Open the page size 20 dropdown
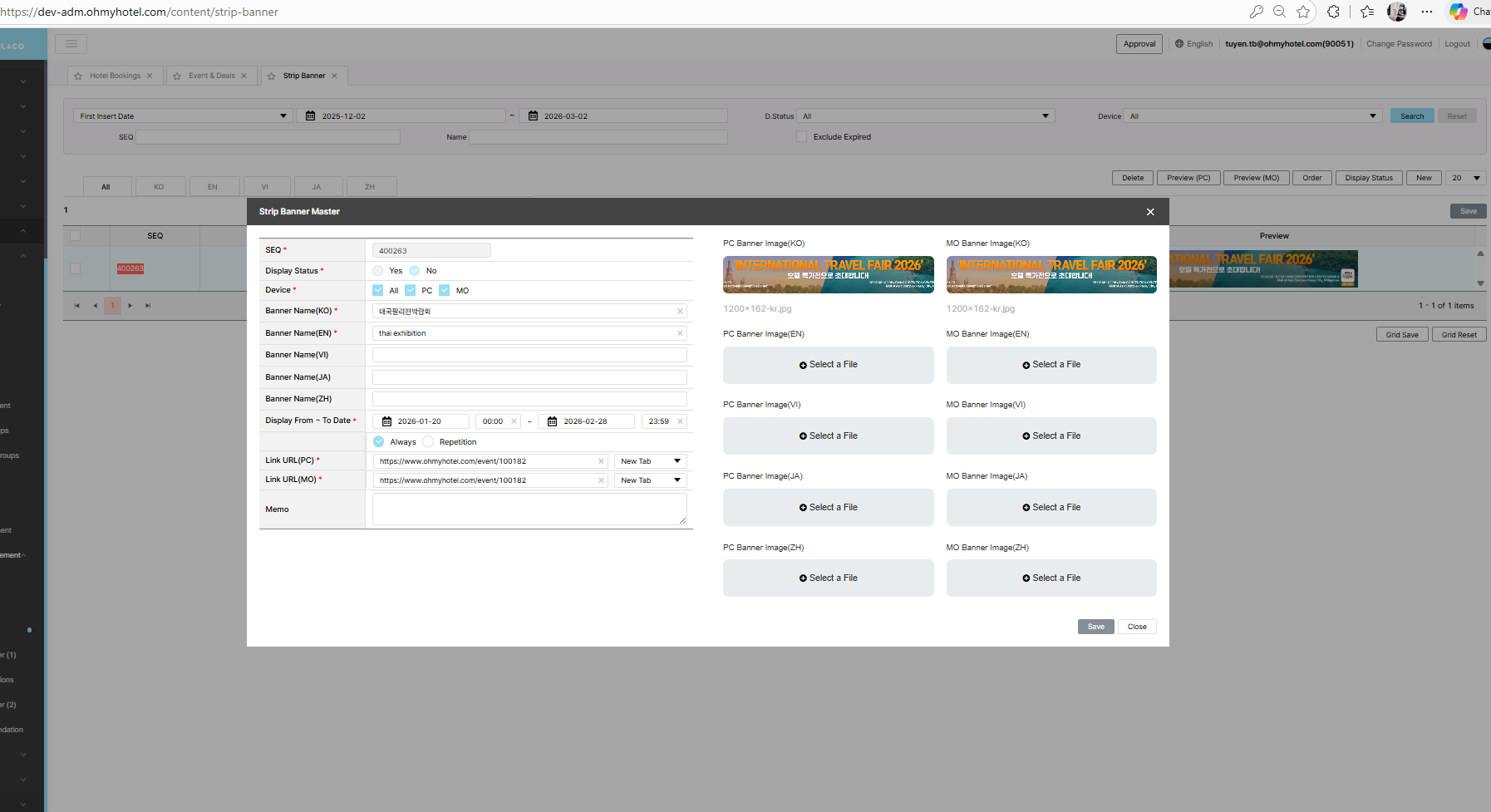Viewport: 1491px width, 812px height. coord(1466,178)
